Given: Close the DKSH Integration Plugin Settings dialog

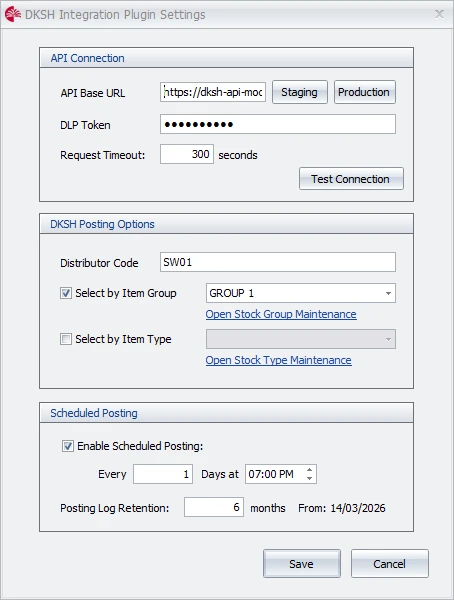Looking at the screenshot, I should point(439,14).
